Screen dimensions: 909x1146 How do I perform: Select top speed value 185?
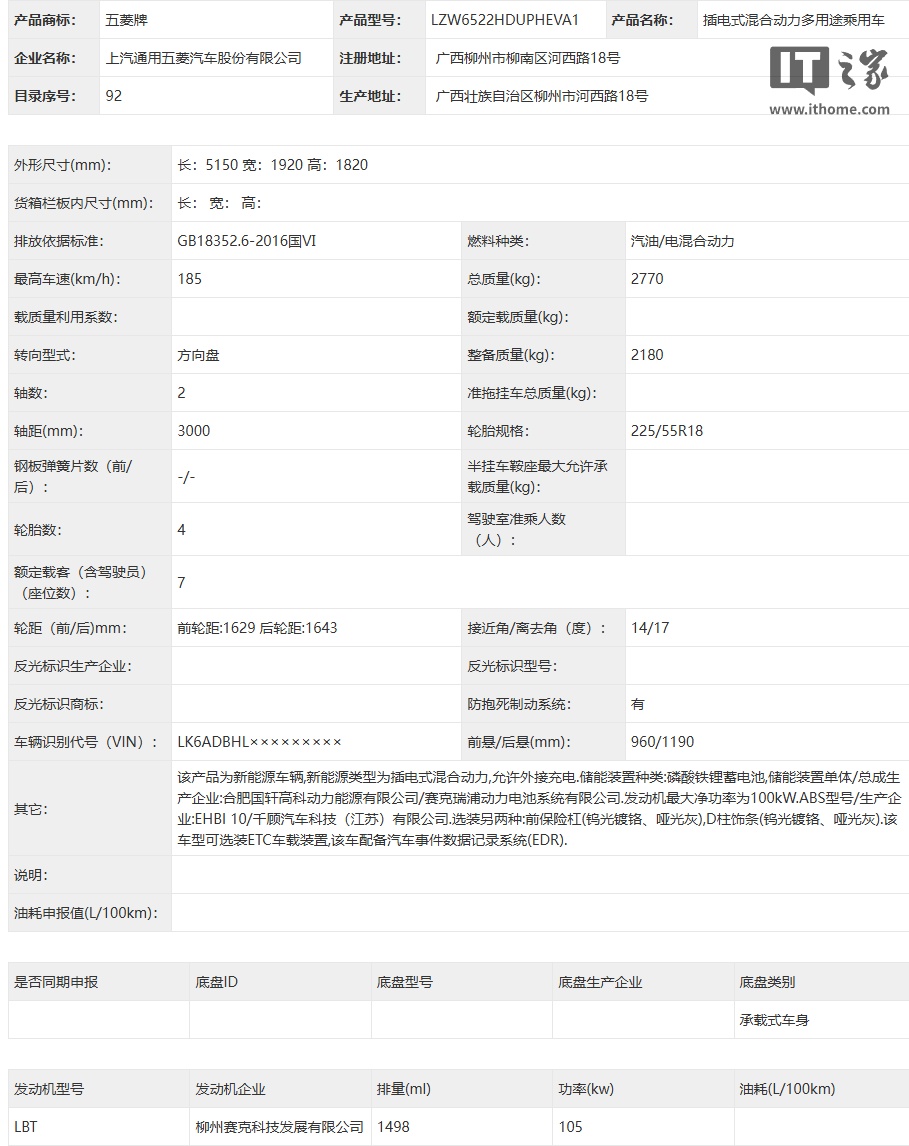click(x=189, y=278)
